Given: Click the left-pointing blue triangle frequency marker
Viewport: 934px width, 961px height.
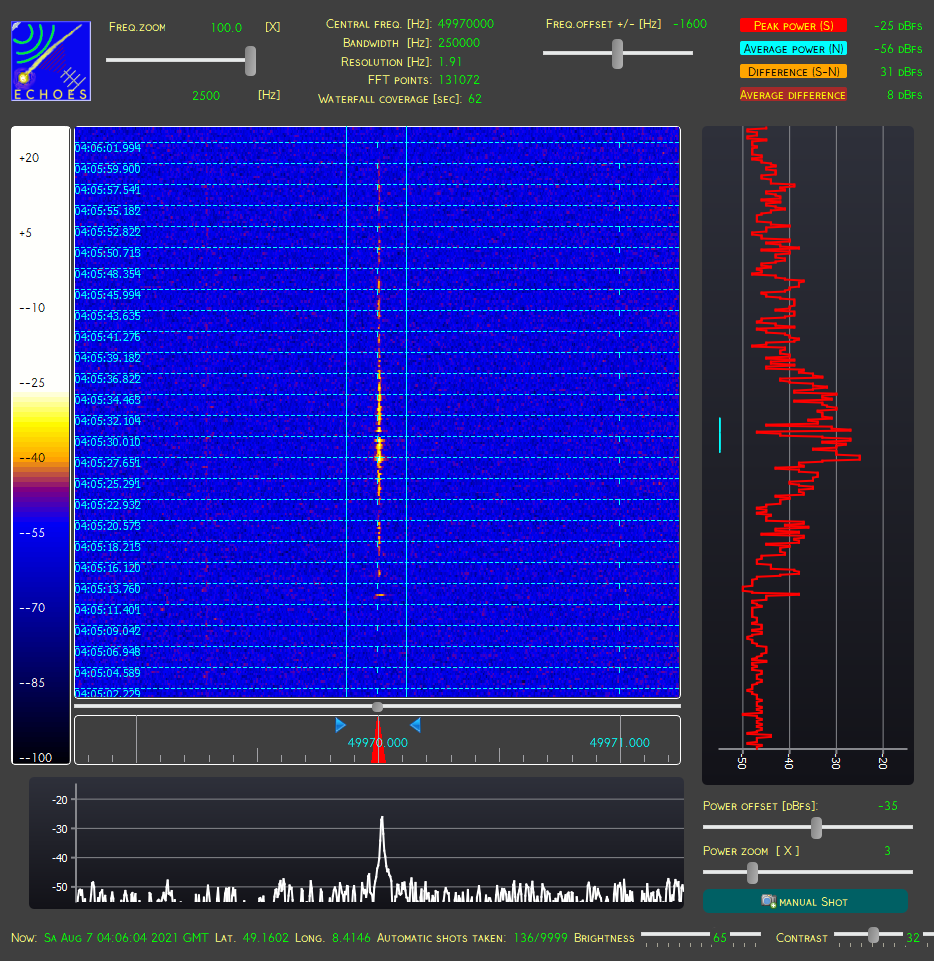Looking at the screenshot, I should coord(415,725).
